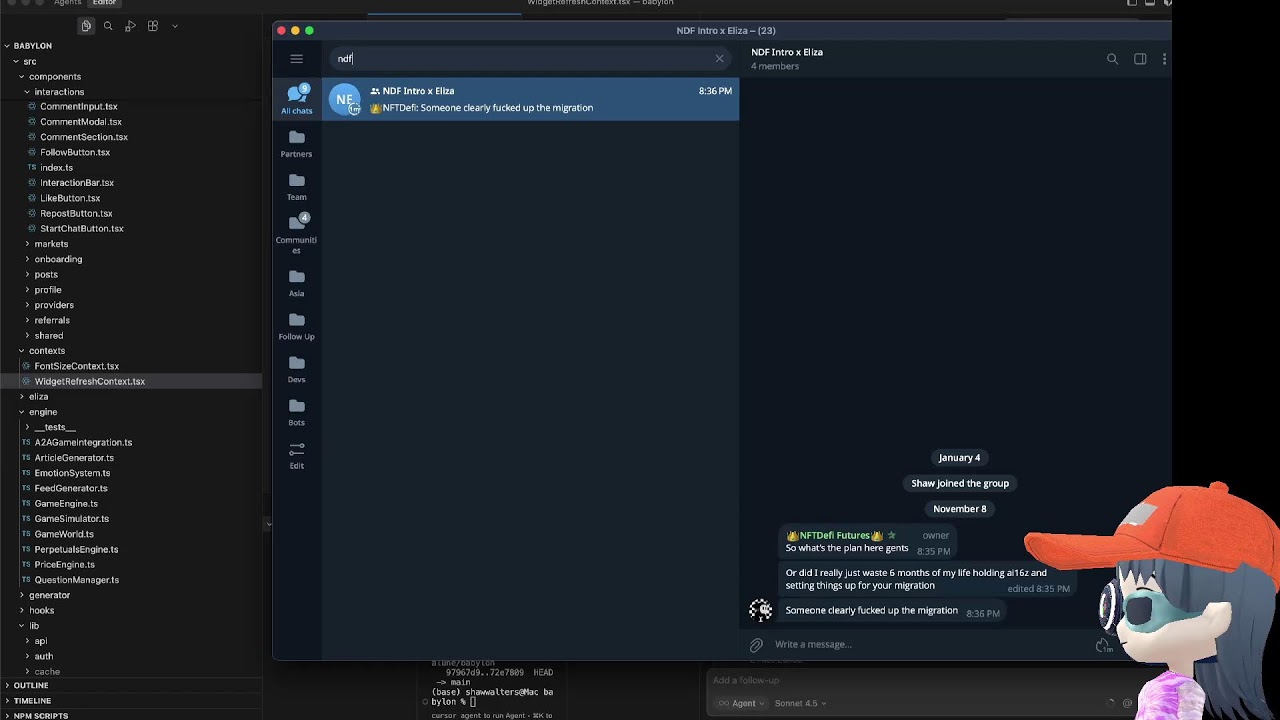The image size is (1280, 720).
Task: Collapse the src folder
Action: pos(29,61)
